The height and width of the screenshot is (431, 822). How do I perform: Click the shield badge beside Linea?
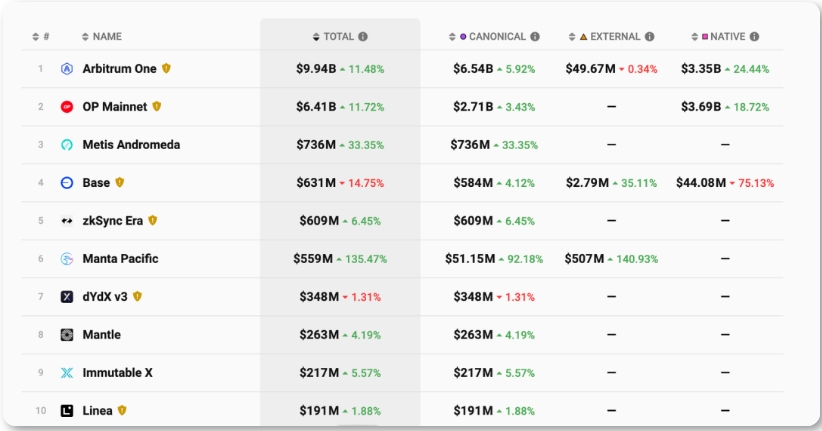pos(122,410)
